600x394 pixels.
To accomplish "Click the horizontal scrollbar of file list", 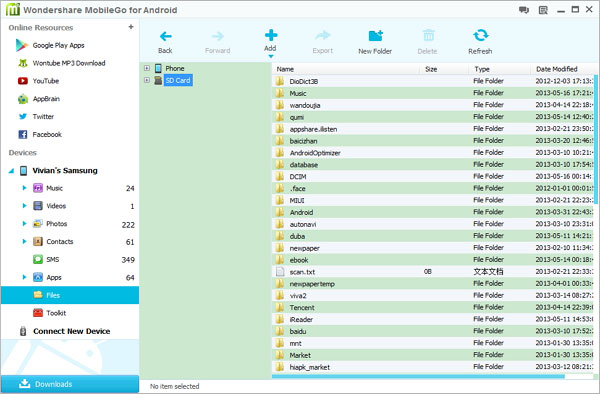I will tap(418, 377).
